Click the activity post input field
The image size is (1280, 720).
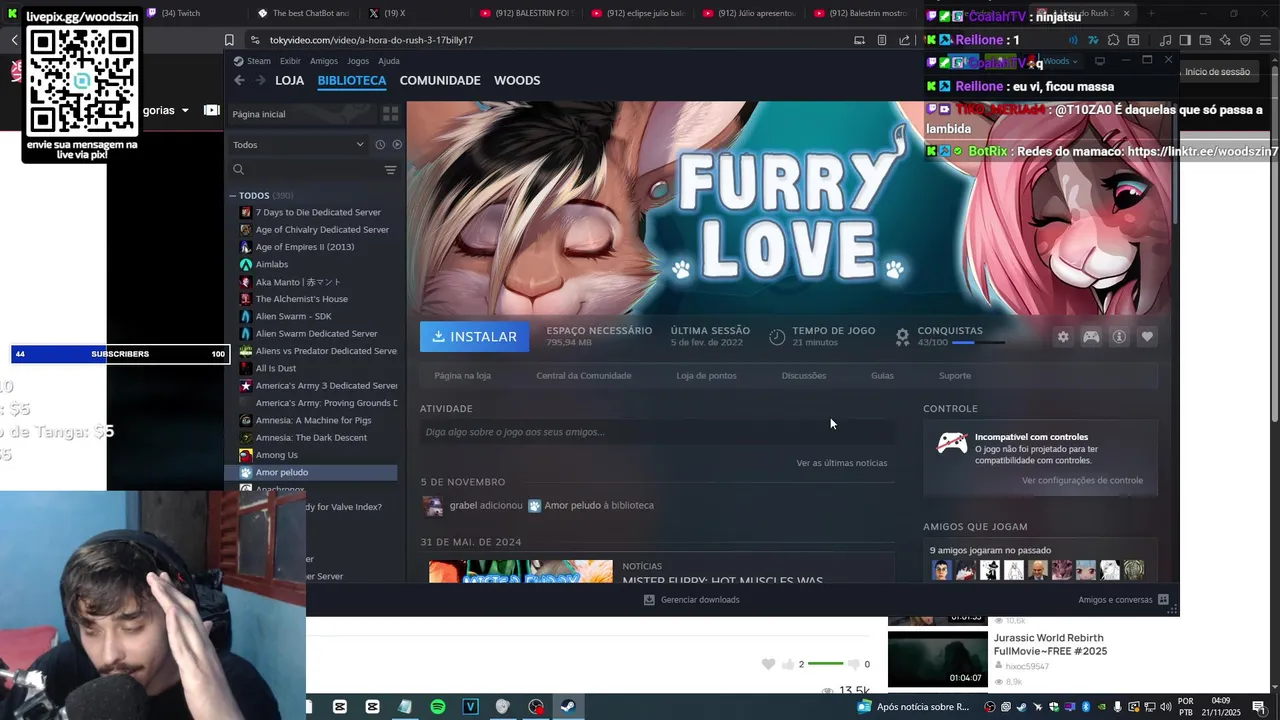coord(657,432)
